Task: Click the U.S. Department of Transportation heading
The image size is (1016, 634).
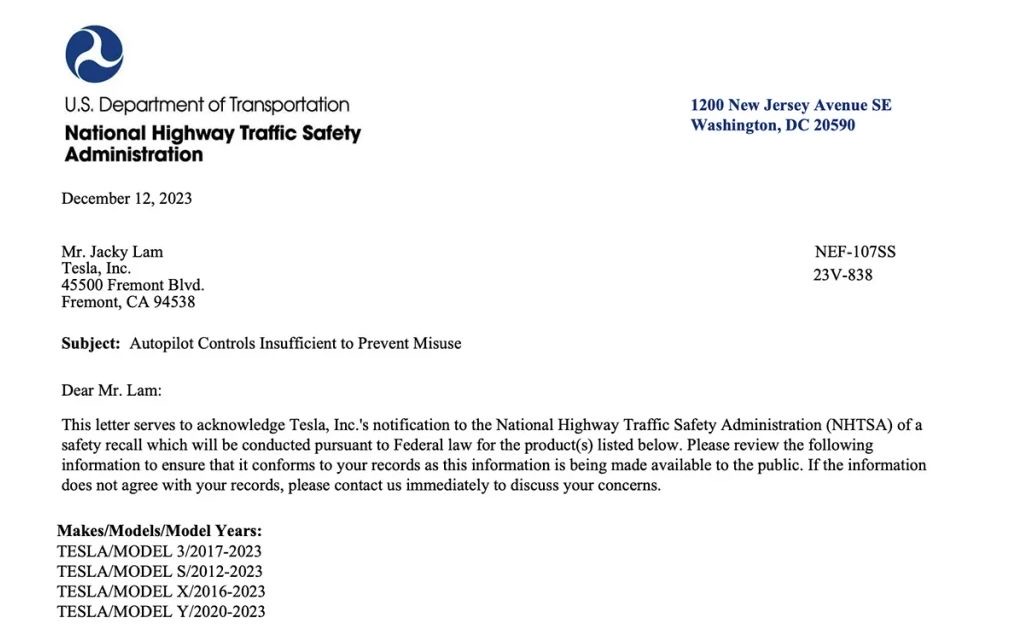Action: [x=207, y=105]
